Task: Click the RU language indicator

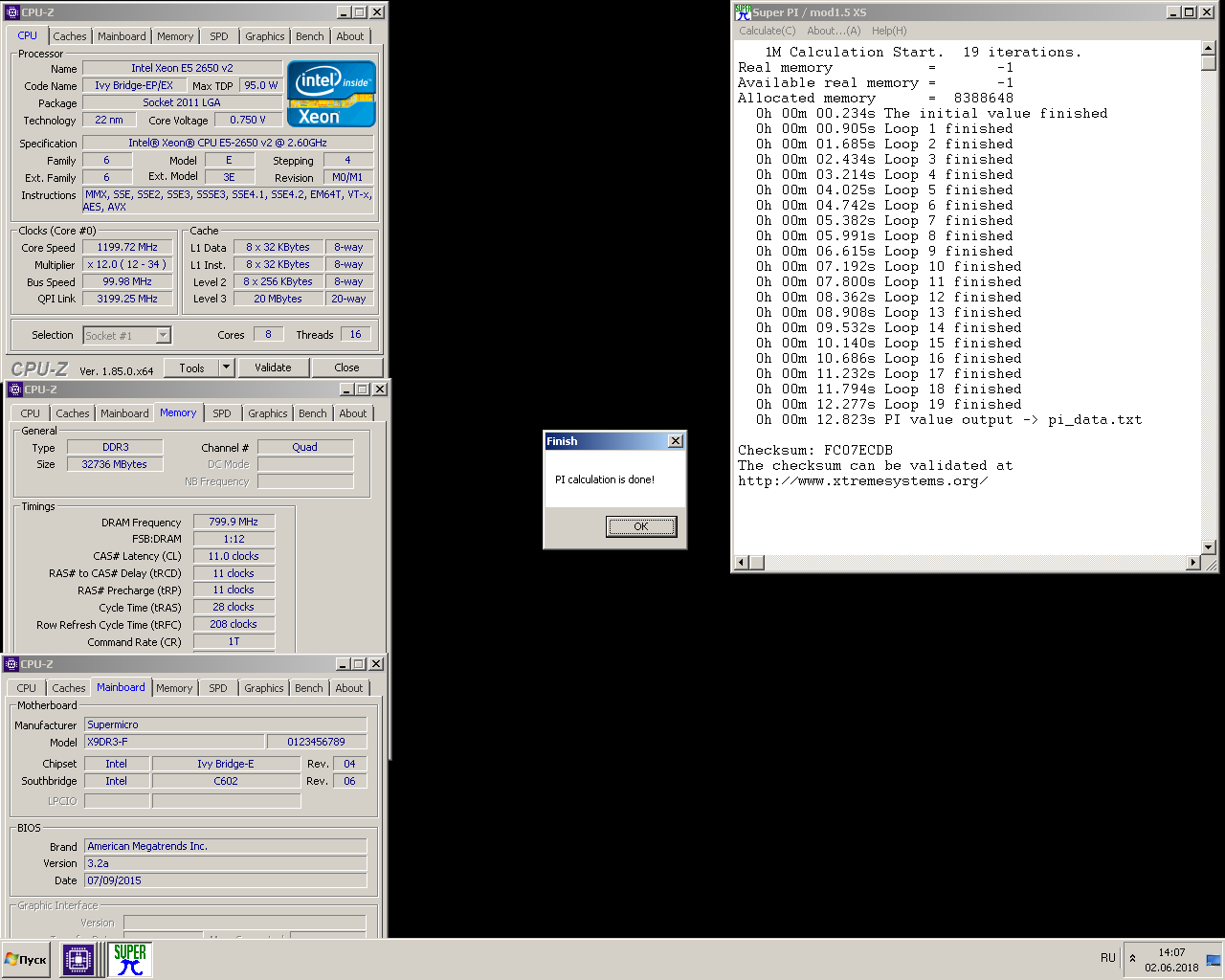Action: [1108, 958]
